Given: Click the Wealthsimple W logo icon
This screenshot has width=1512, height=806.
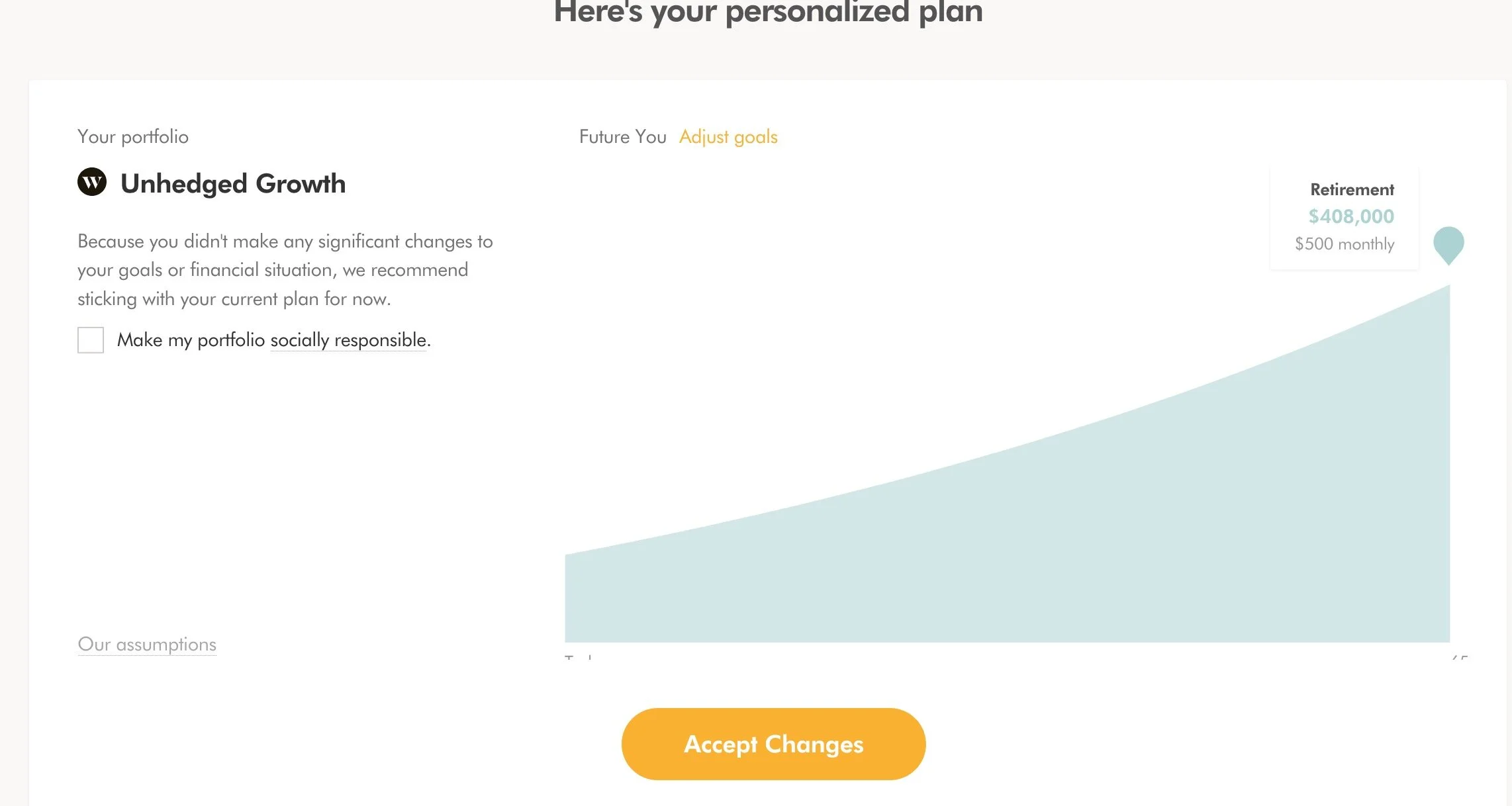Looking at the screenshot, I should coord(92,182).
